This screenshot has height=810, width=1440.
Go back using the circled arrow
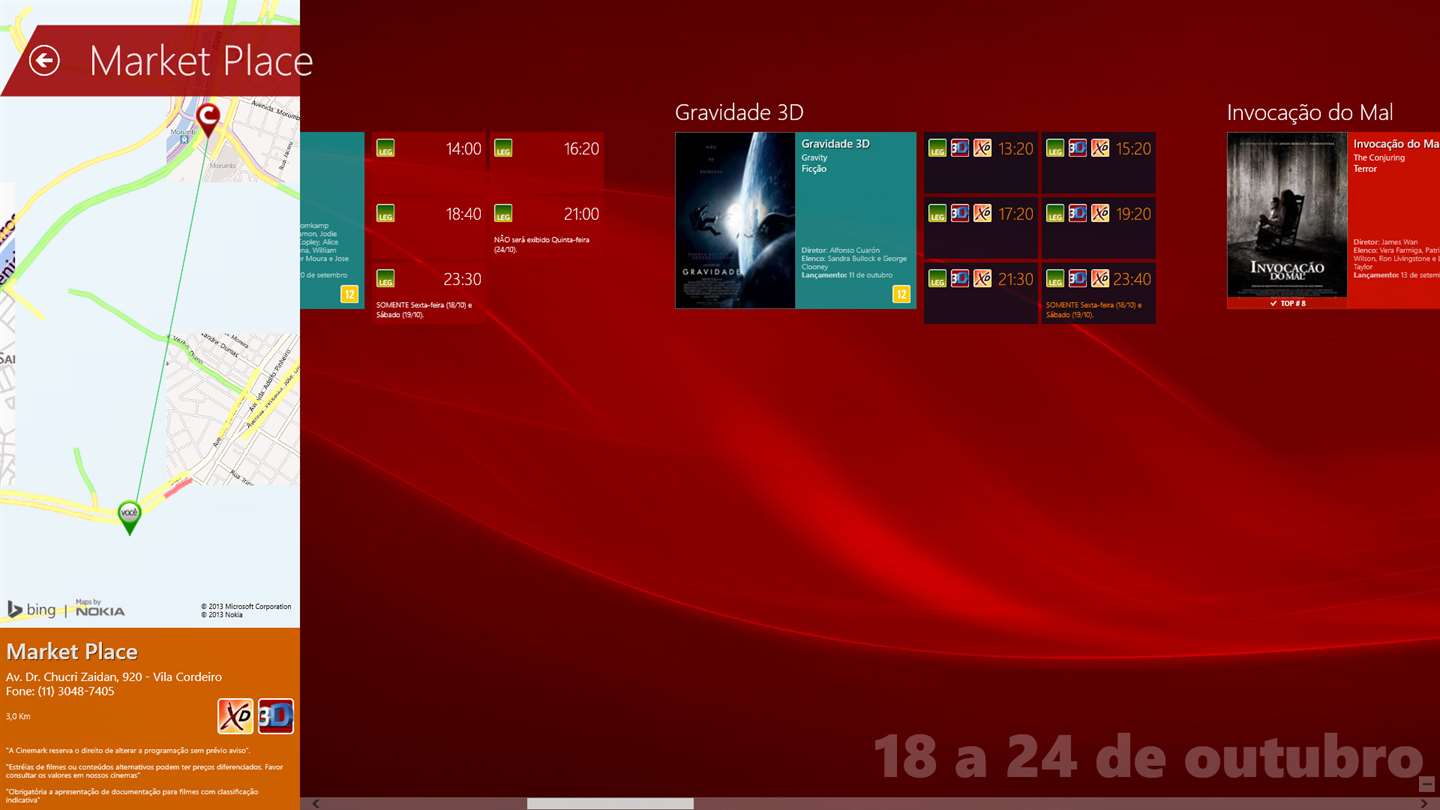[44, 61]
